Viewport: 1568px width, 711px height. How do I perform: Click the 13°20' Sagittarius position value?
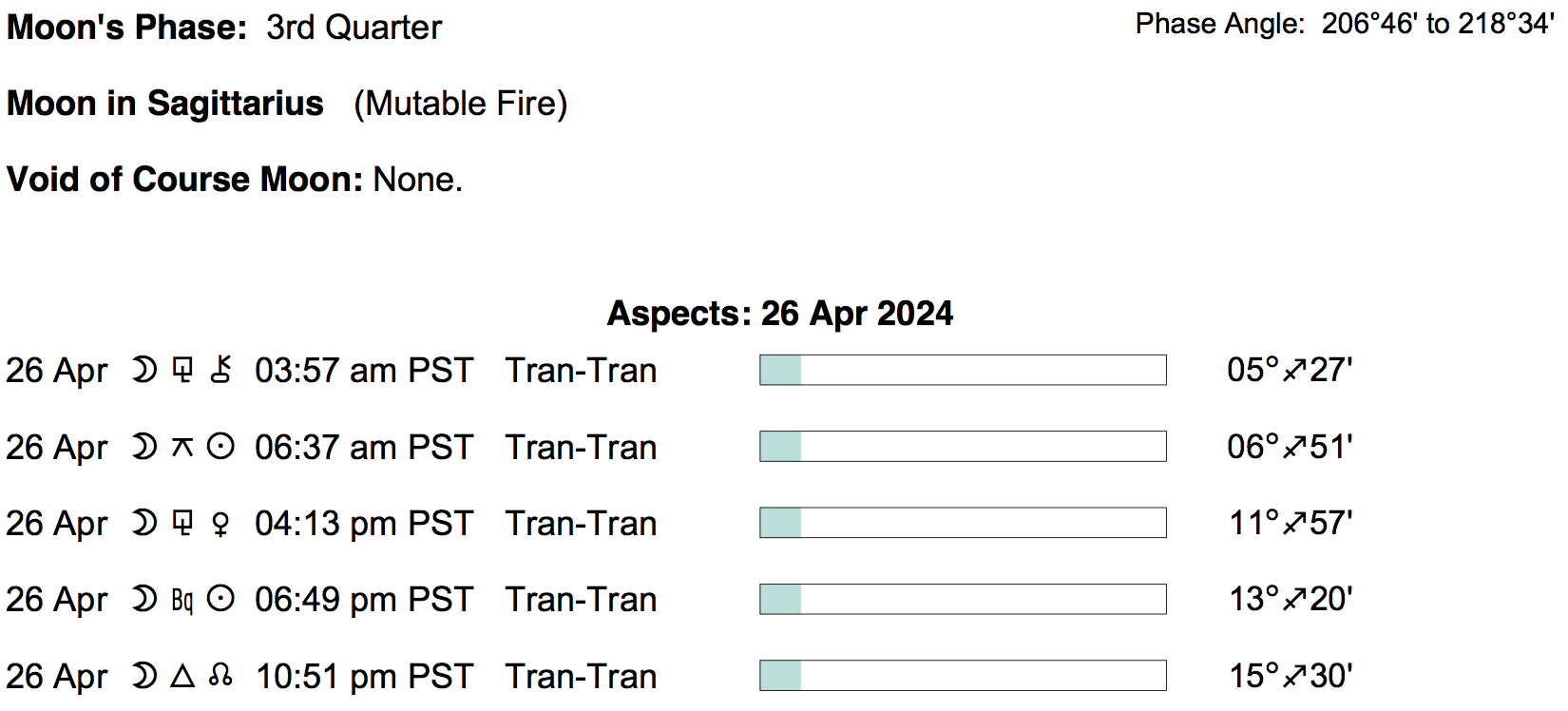click(x=1291, y=600)
